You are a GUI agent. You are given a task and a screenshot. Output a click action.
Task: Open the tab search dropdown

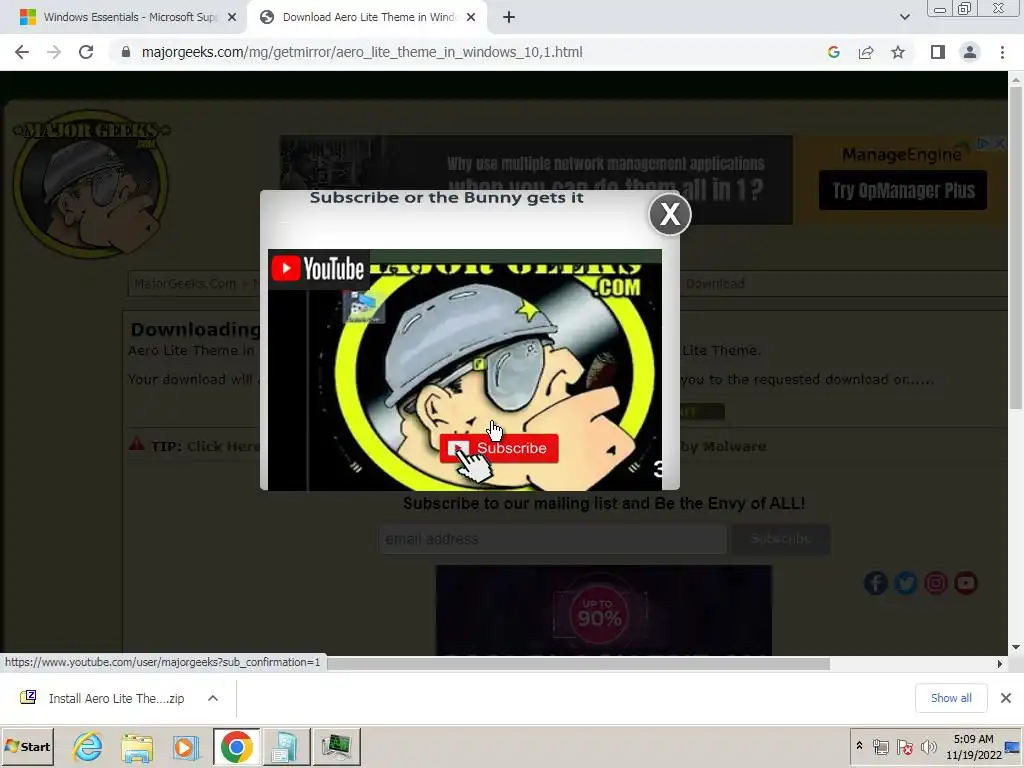pos(904,17)
